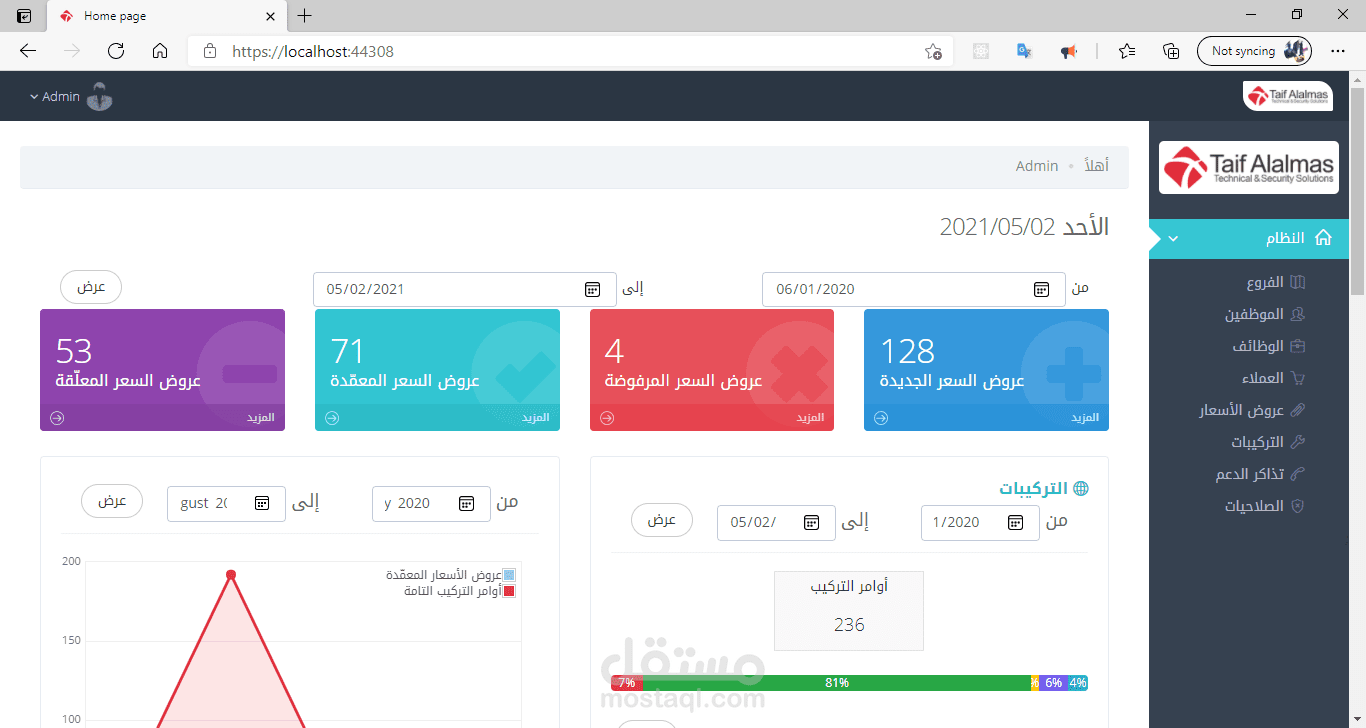Viewport: 1366px width, 728px height.
Task: Open الموظفين in the sidebar
Action: (x=1253, y=314)
